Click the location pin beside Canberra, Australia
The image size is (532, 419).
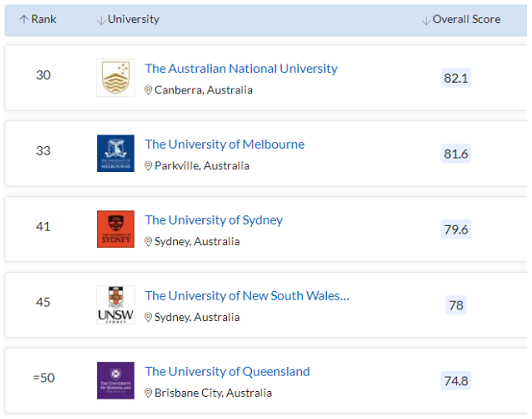point(148,90)
